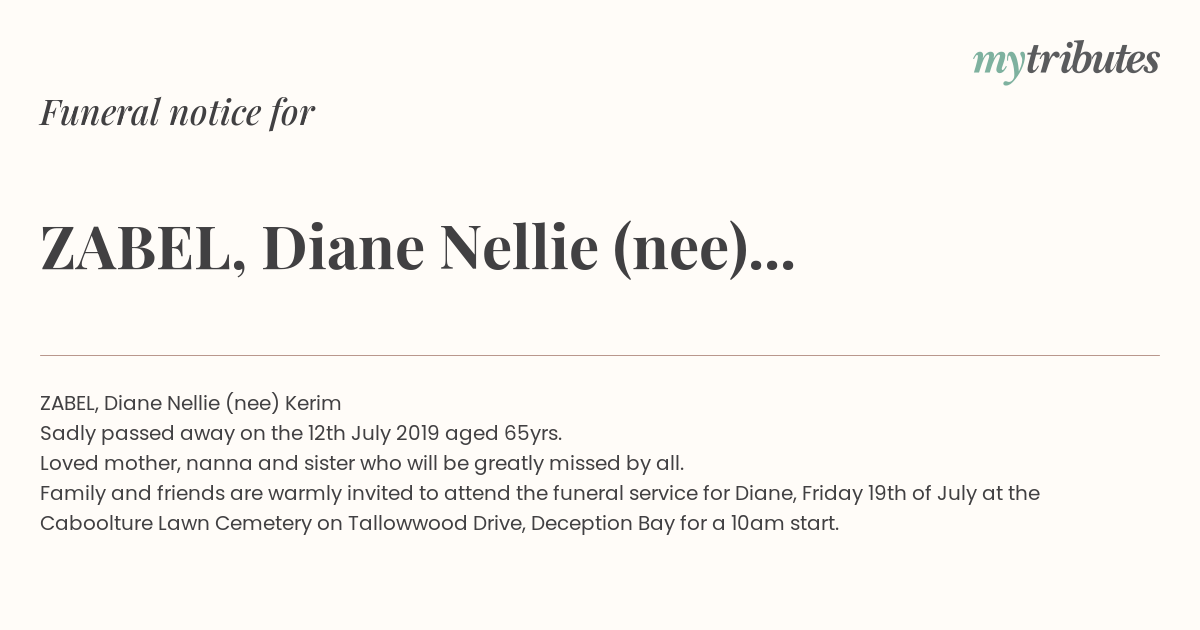
Task: Click the surname "Kerim" in the notice
Action: point(313,403)
